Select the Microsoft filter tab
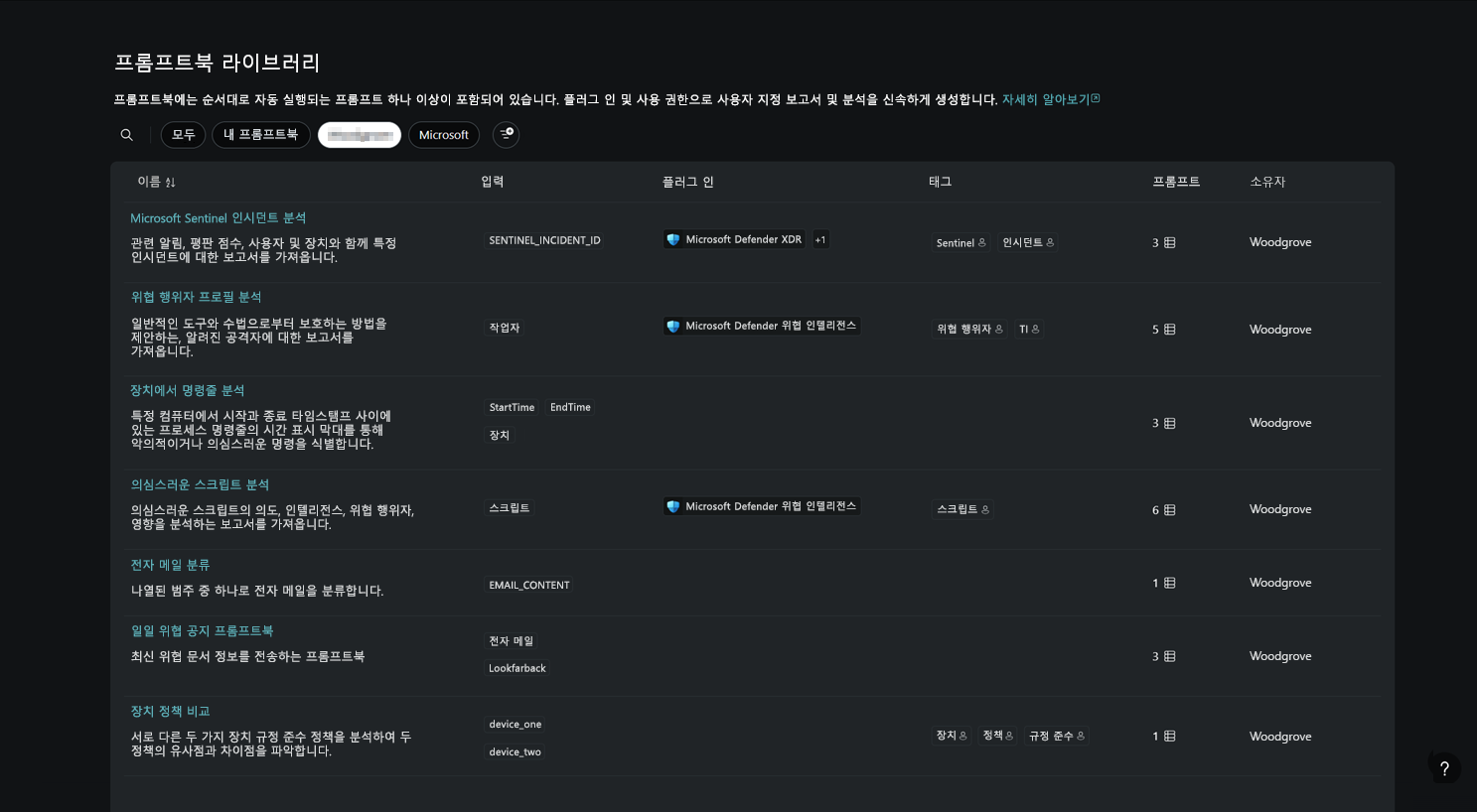The width and height of the screenshot is (1477, 812). (x=444, y=135)
